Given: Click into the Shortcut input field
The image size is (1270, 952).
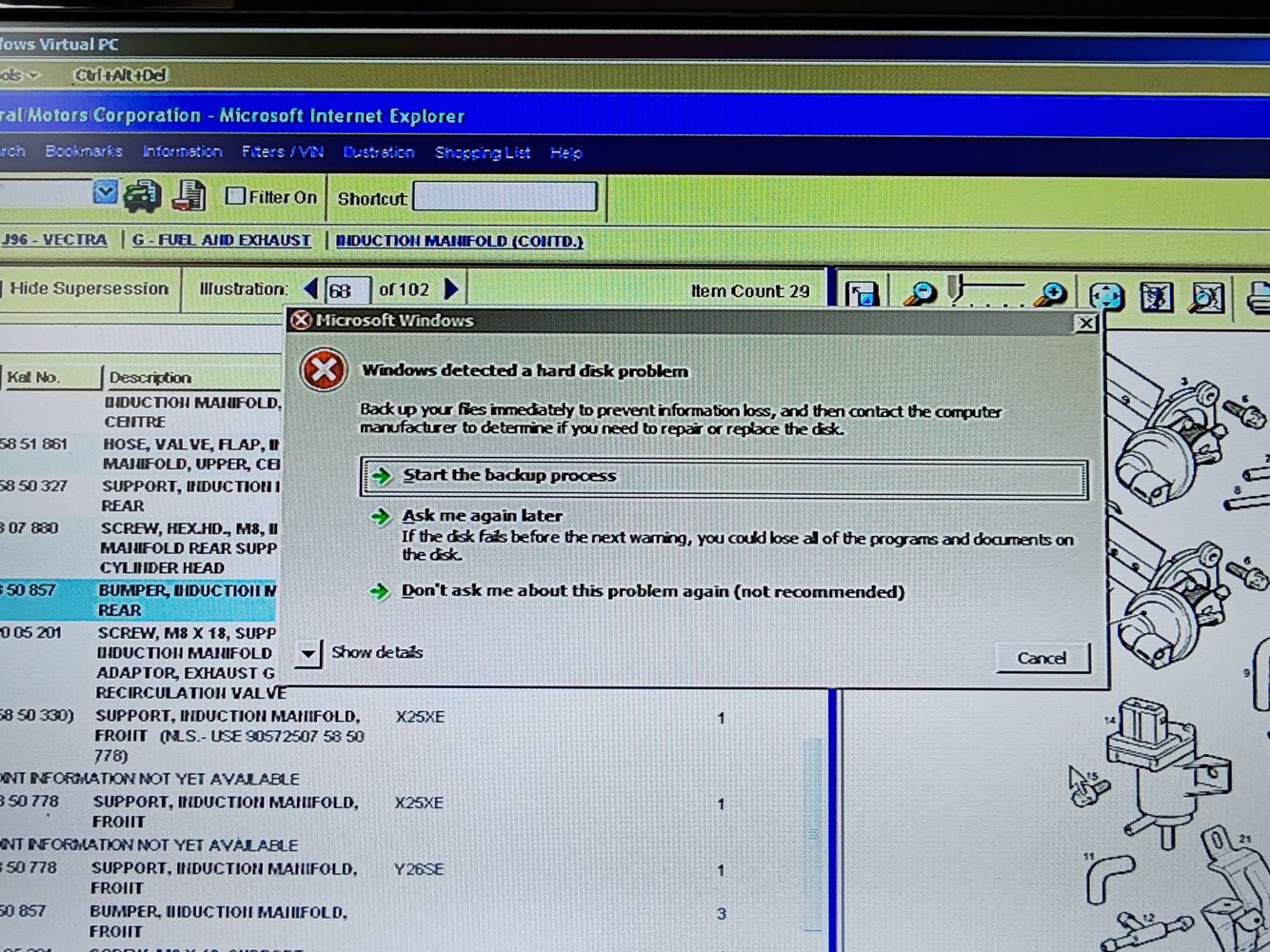Looking at the screenshot, I should tap(506, 197).
